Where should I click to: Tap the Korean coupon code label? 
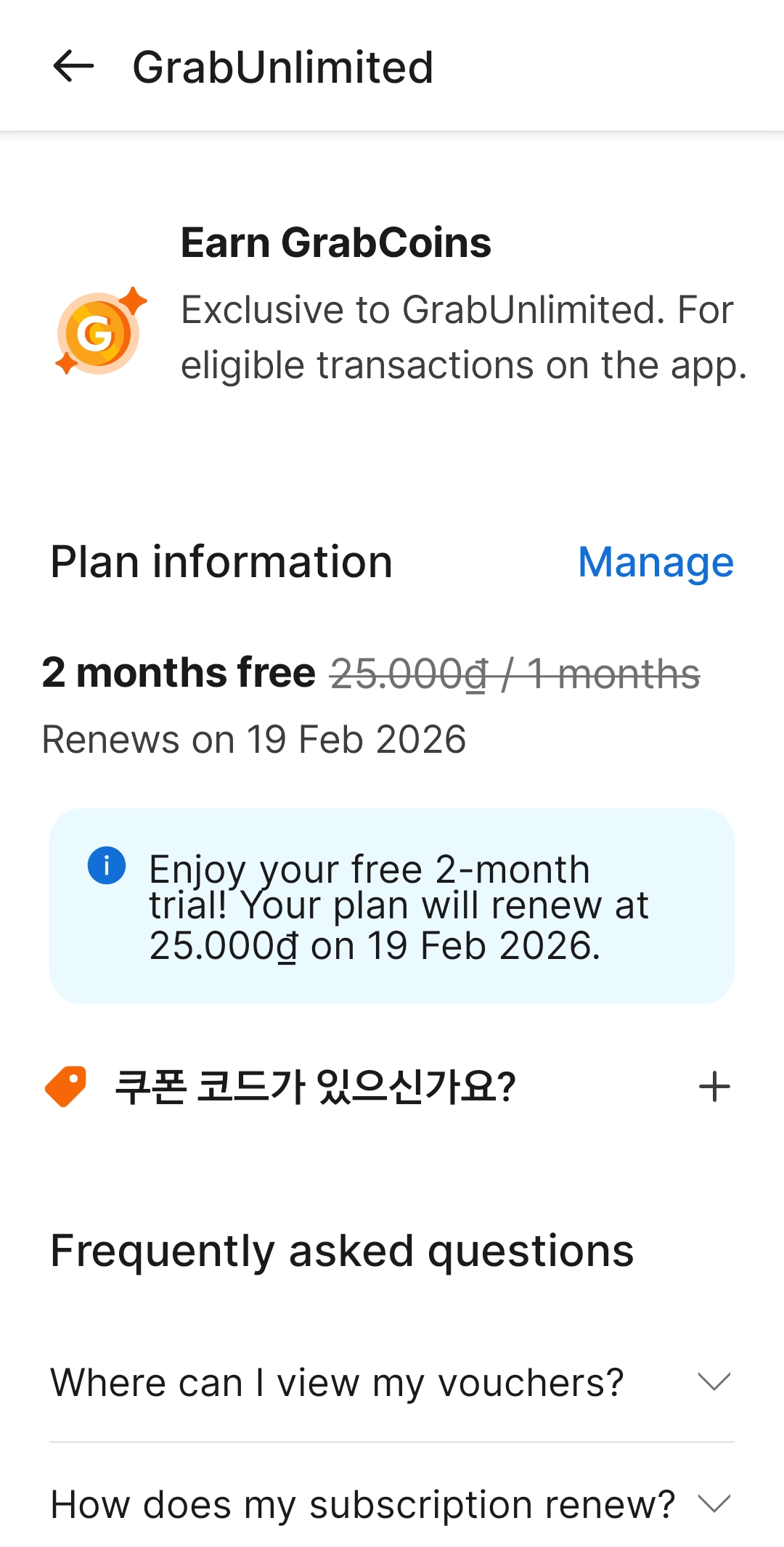(x=315, y=1087)
